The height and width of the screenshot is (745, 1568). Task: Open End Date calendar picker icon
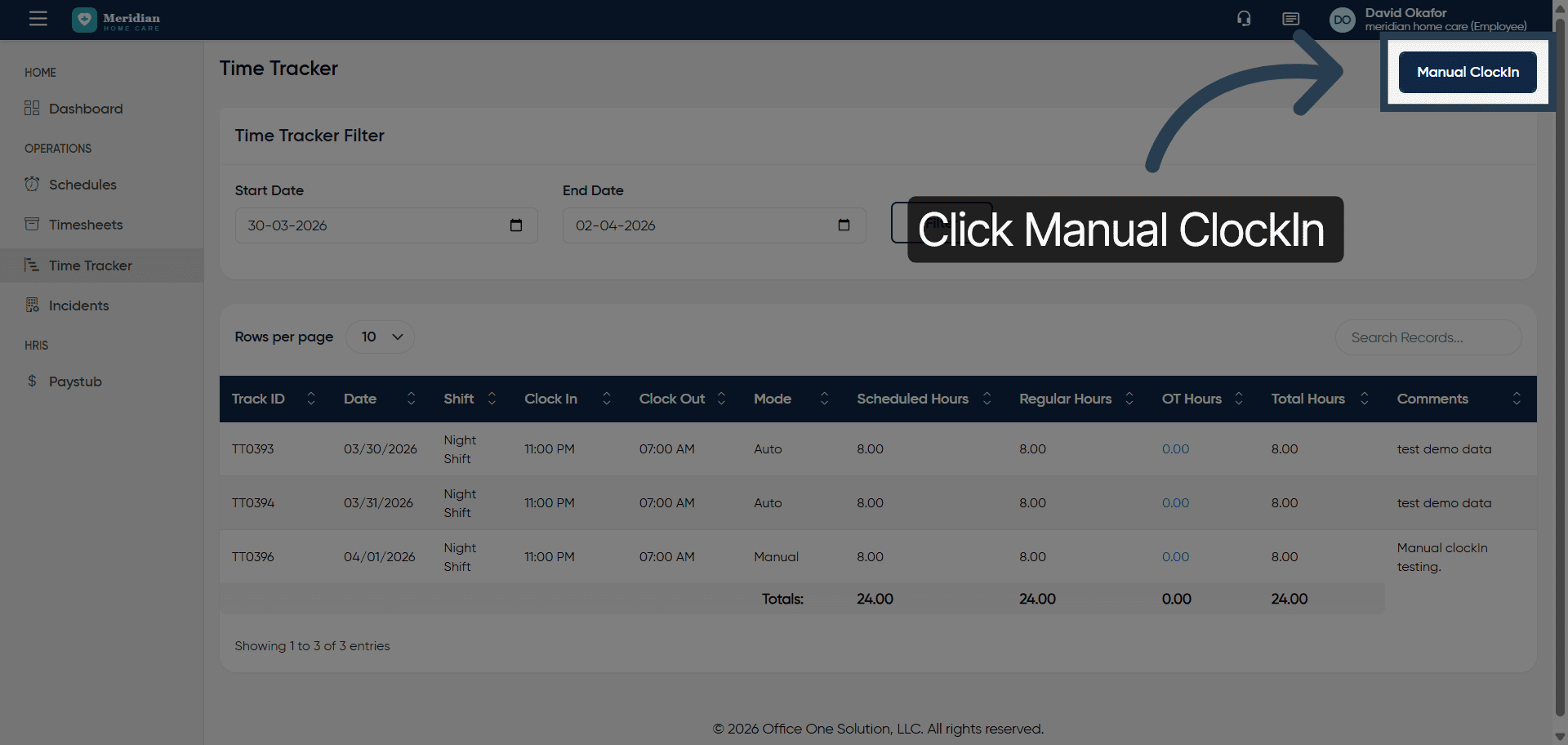[844, 225]
